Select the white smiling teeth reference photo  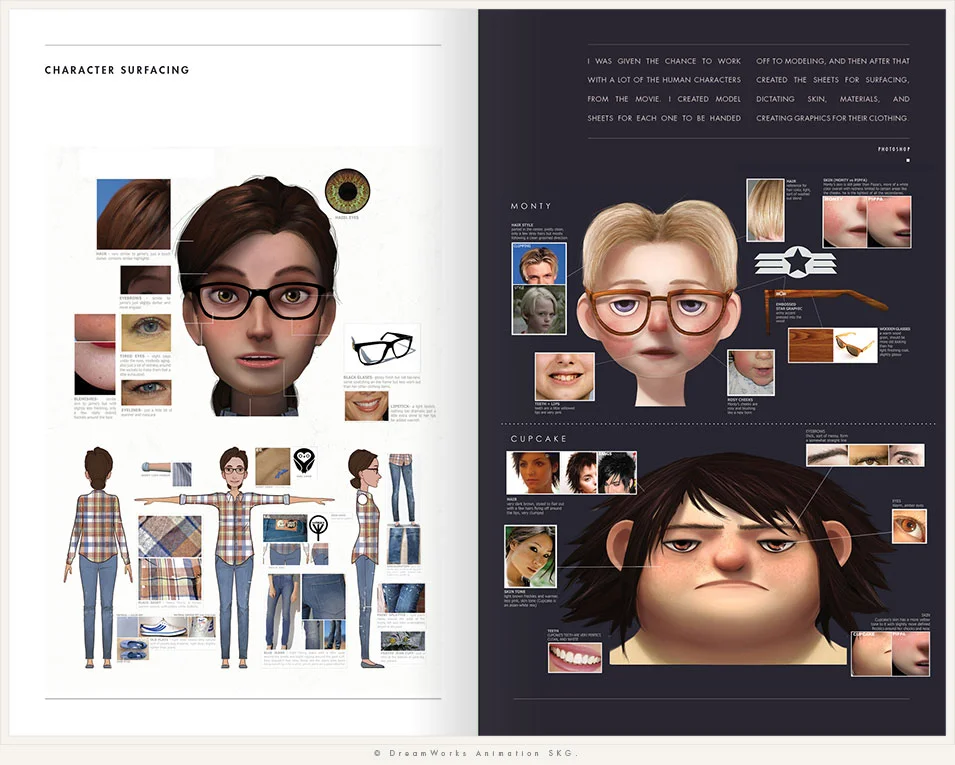click(575, 657)
